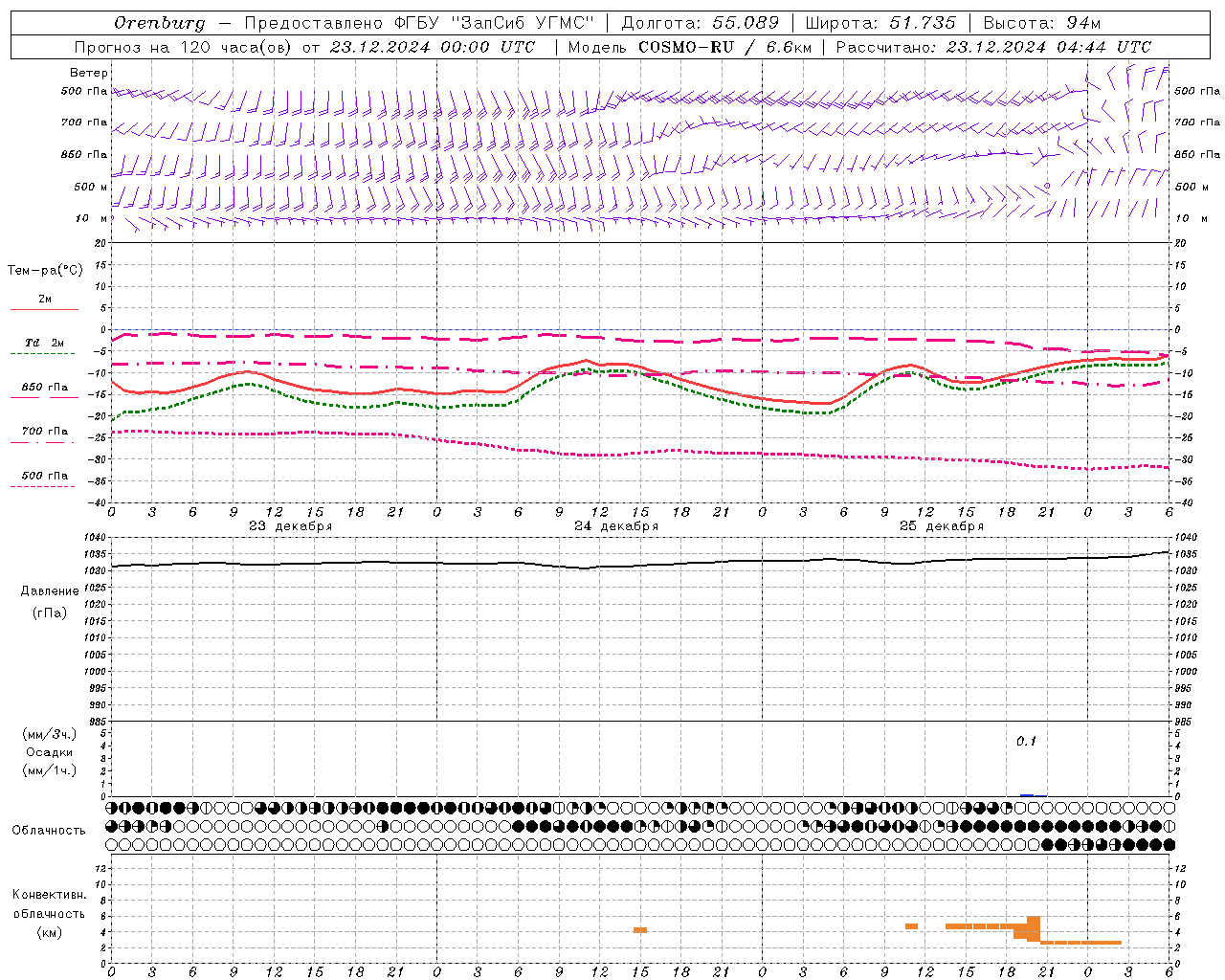The width and height of the screenshot is (1225, 980).
Task: Click the 'Ветер' wind panel label
Action: pos(89,73)
